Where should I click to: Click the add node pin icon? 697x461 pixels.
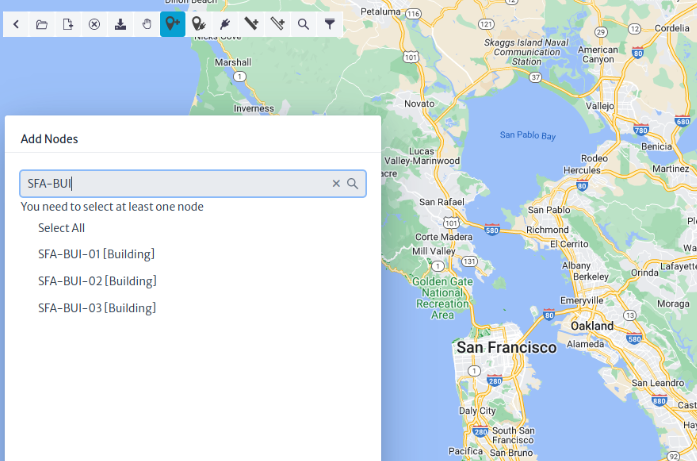tap(172, 24)
